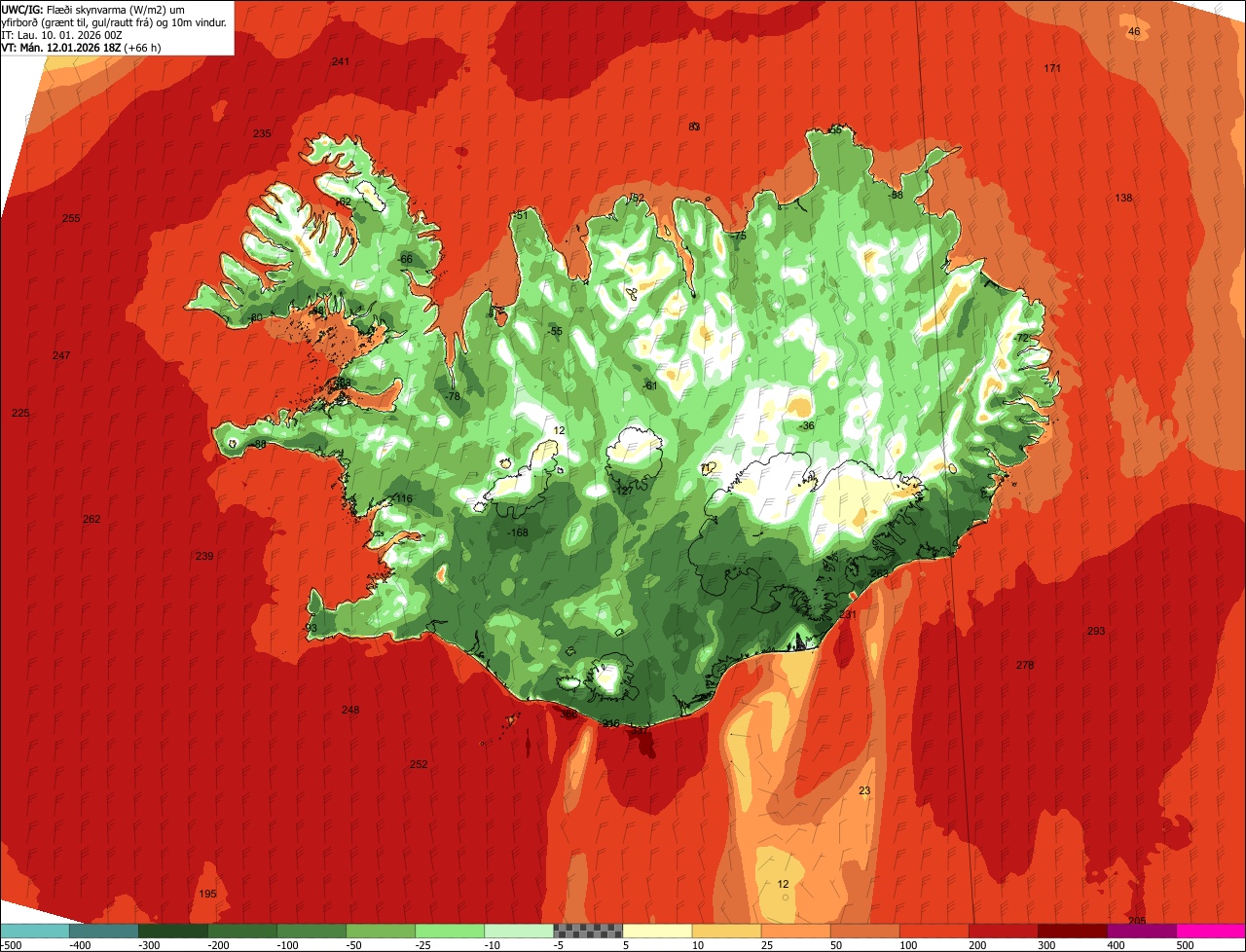Click the pale green -10 to -5 swatch

tap(519, 931)
